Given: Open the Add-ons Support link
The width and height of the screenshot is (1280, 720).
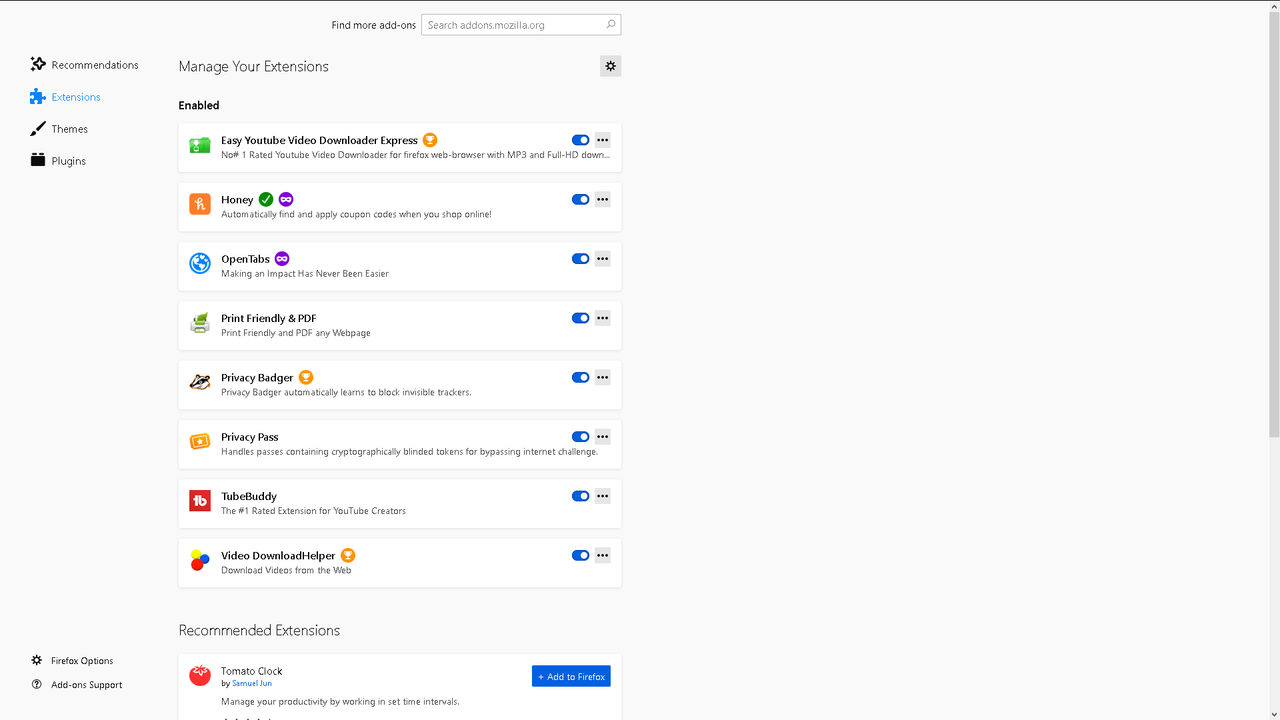Looking at the screenshot, I should [77, 685].
